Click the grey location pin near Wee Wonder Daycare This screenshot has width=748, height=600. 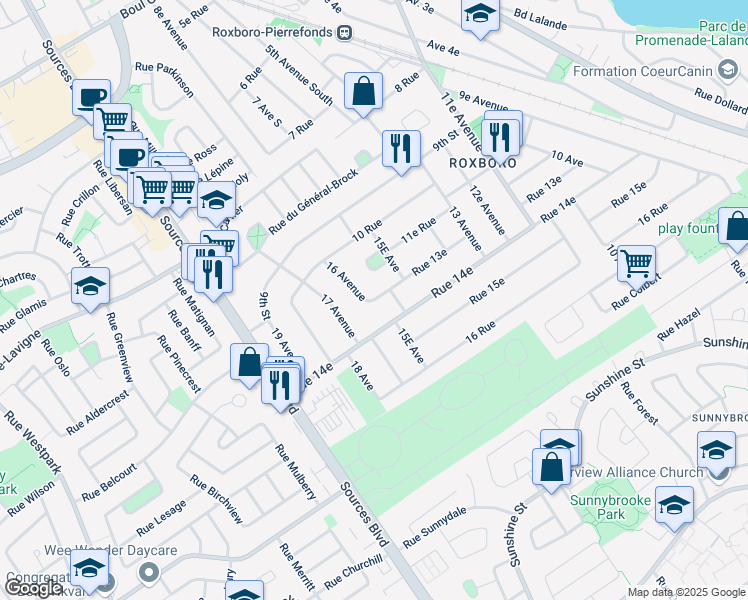point(149,572)
